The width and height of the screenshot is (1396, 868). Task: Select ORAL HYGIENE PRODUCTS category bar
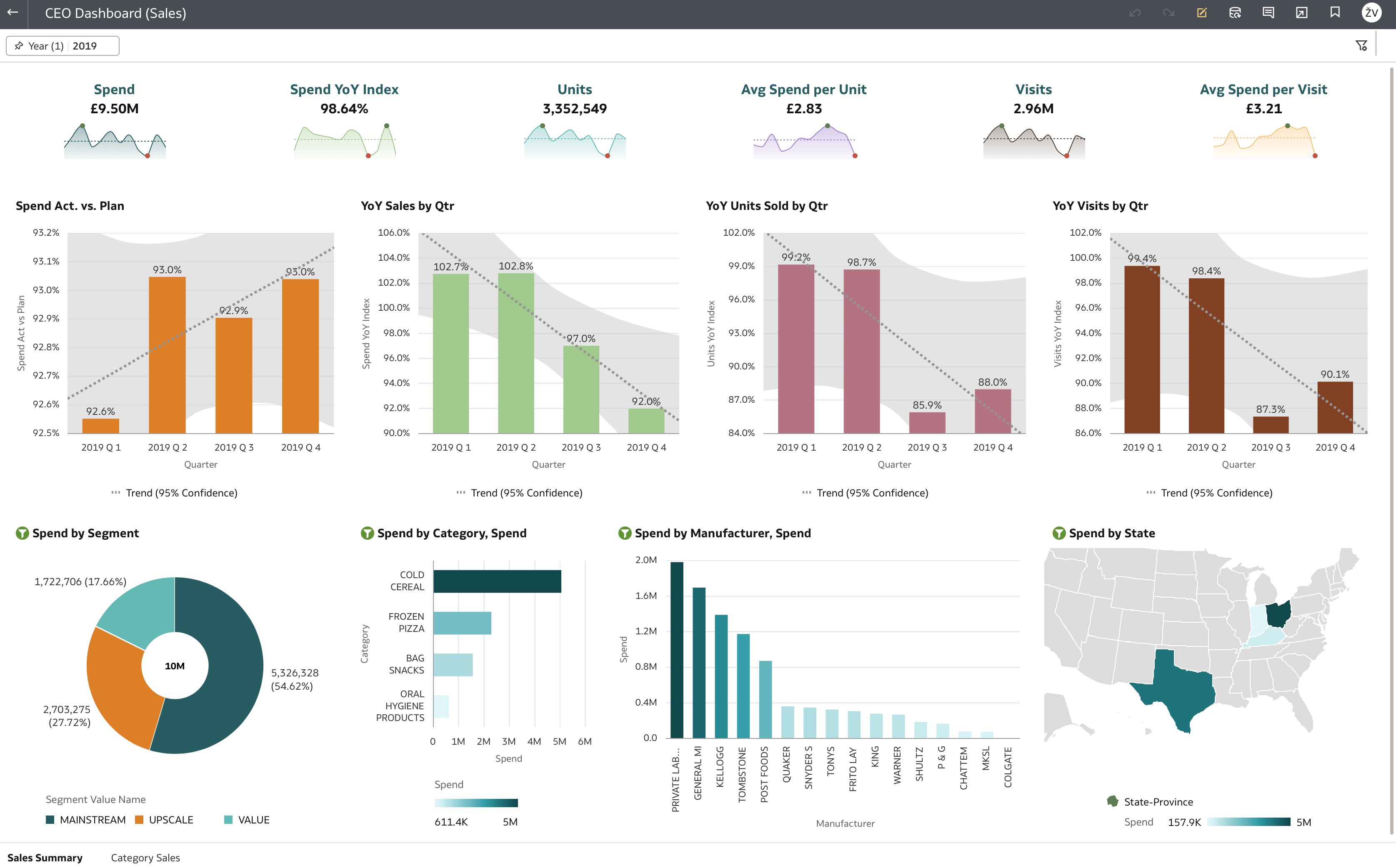coord(441,706)
